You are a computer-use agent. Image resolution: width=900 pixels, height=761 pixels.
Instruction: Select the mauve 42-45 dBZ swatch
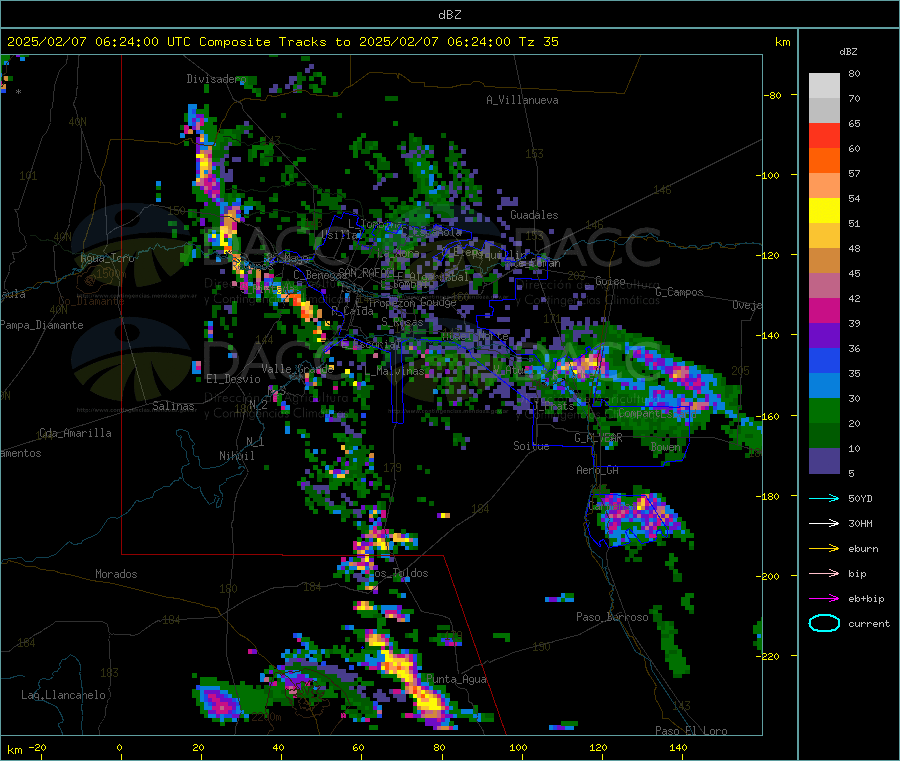(x=824, y=286)
